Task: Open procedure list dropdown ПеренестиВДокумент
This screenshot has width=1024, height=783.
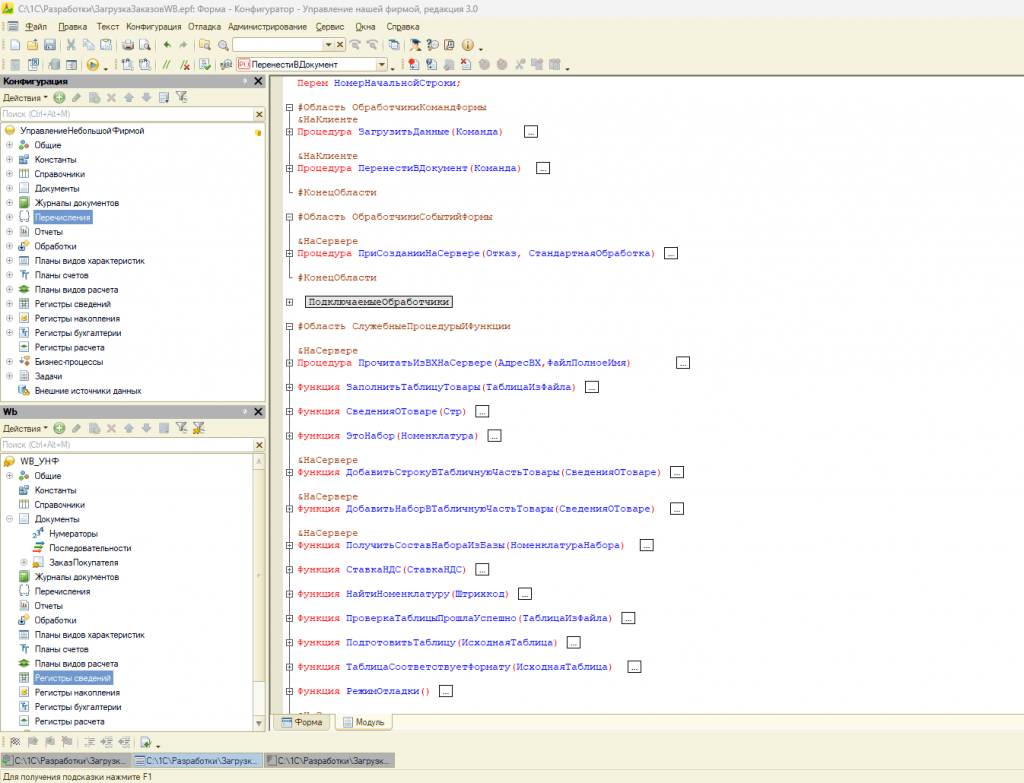Action: pos(381,65)
